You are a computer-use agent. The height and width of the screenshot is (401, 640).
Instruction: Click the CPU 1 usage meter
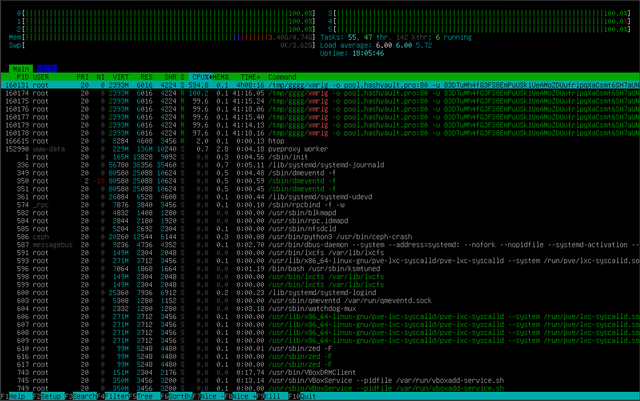tap(166, 21)
